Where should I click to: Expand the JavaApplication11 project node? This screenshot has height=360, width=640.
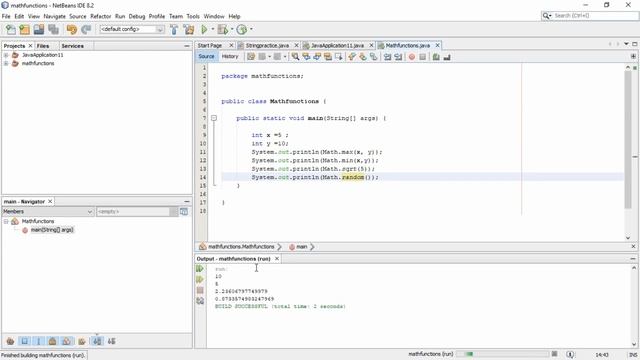coord(6,55)
